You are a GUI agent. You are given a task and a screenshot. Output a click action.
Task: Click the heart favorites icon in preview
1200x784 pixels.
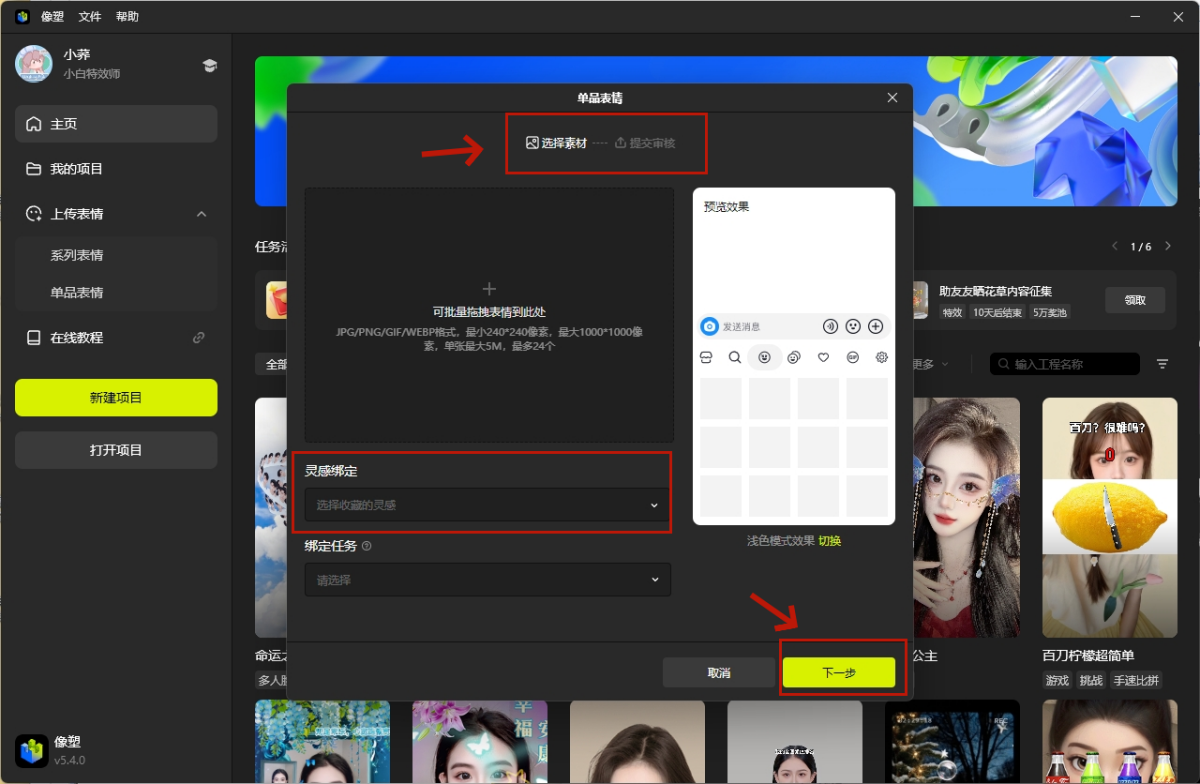tap(823, 357)
